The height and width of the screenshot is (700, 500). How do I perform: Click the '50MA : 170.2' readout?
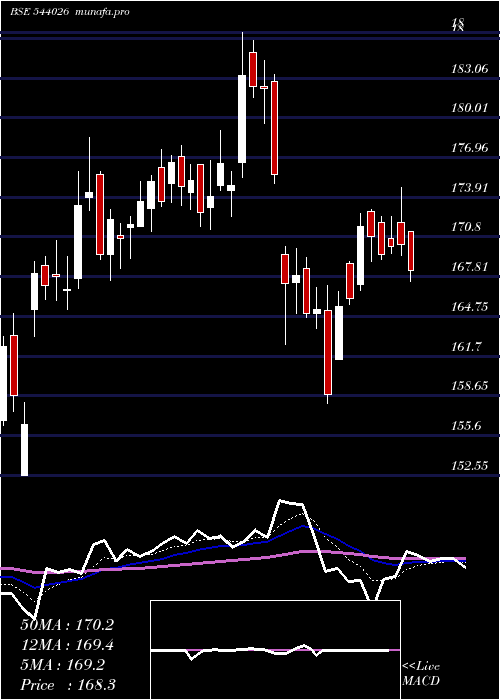[67, 625]
